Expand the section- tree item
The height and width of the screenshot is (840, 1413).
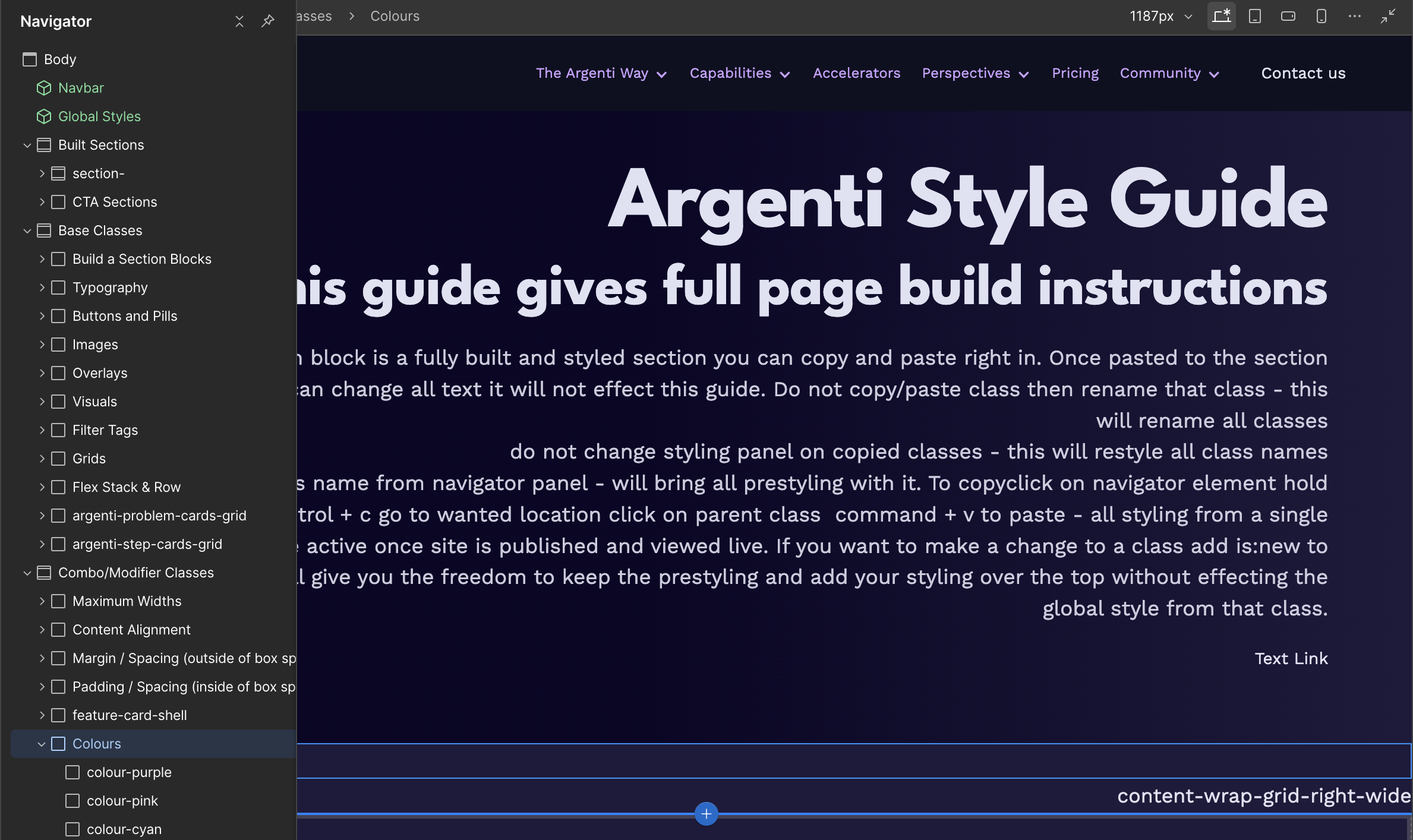tap(42, 173)
